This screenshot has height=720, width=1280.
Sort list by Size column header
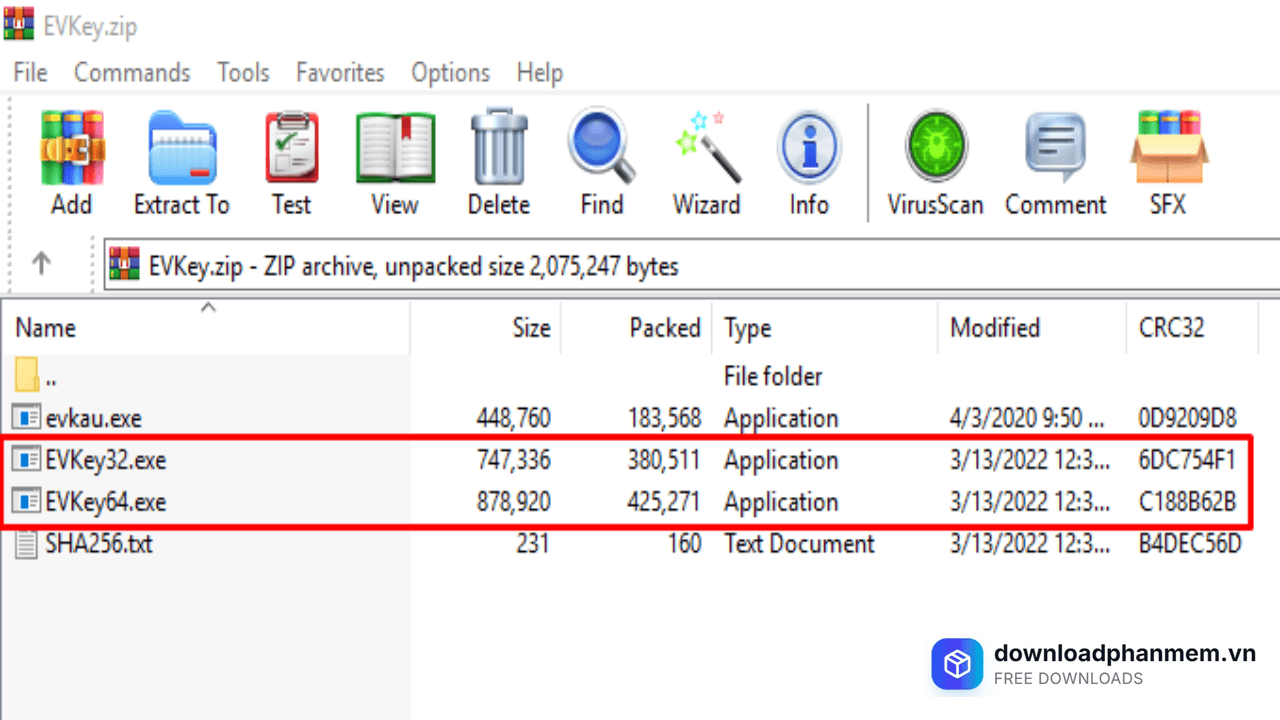pyautogui.click(x=531, y=328)
